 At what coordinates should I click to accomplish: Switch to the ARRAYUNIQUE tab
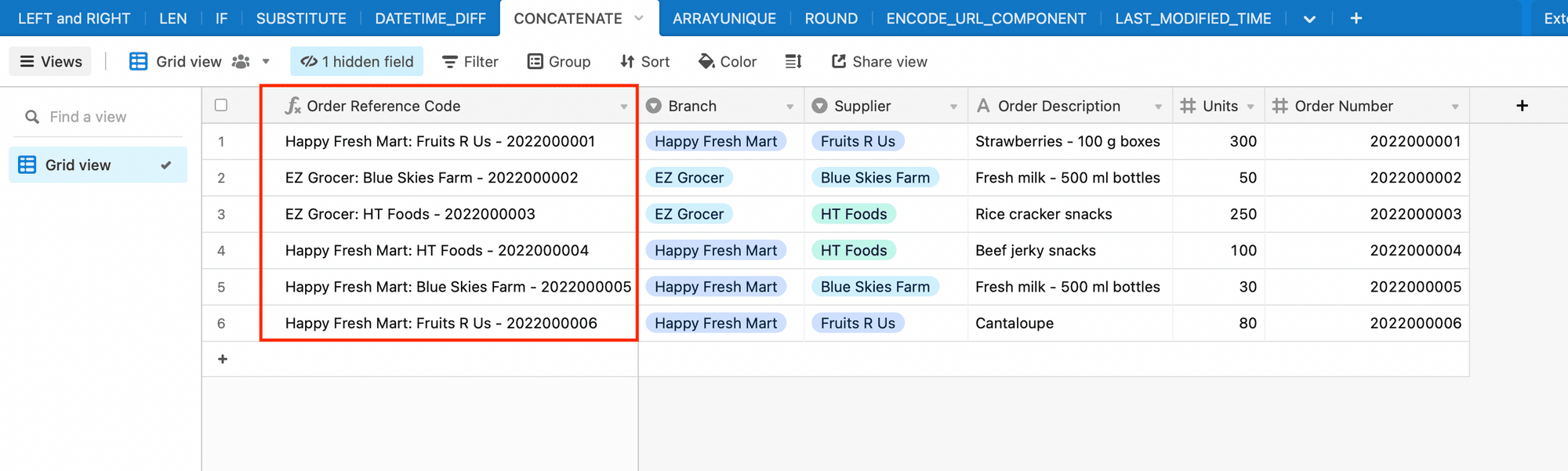pyautogui.click(x=724, y=18)
